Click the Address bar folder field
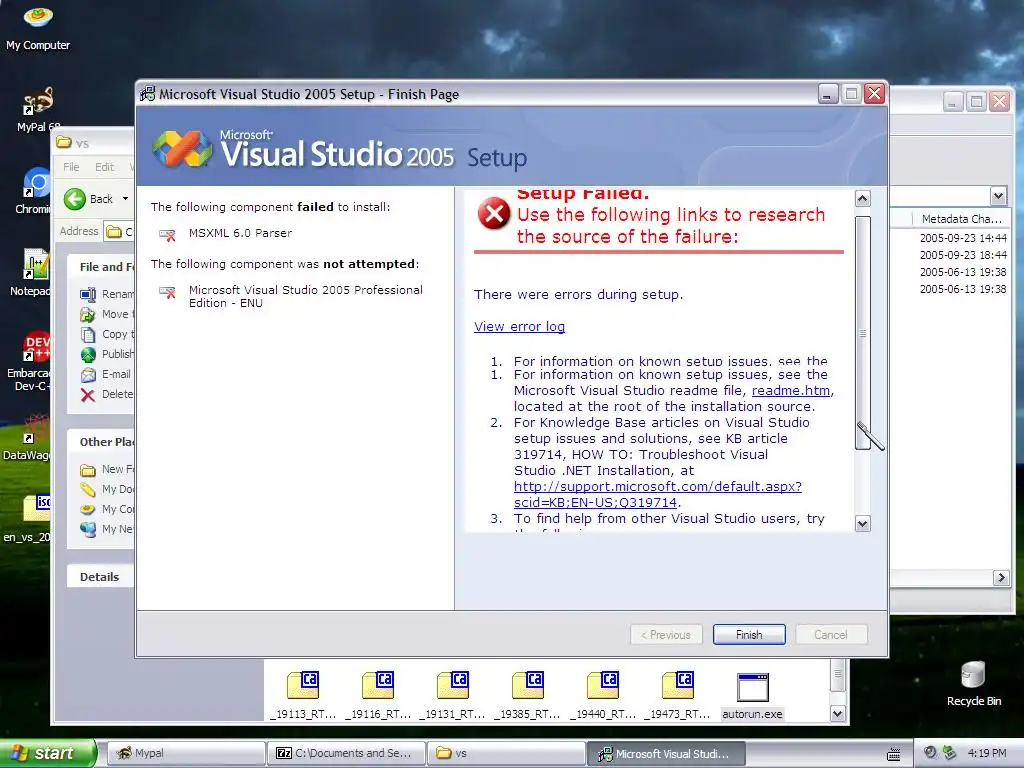Image resolution: width=1024 pixels, height=768 pixels. click(119, 231)
